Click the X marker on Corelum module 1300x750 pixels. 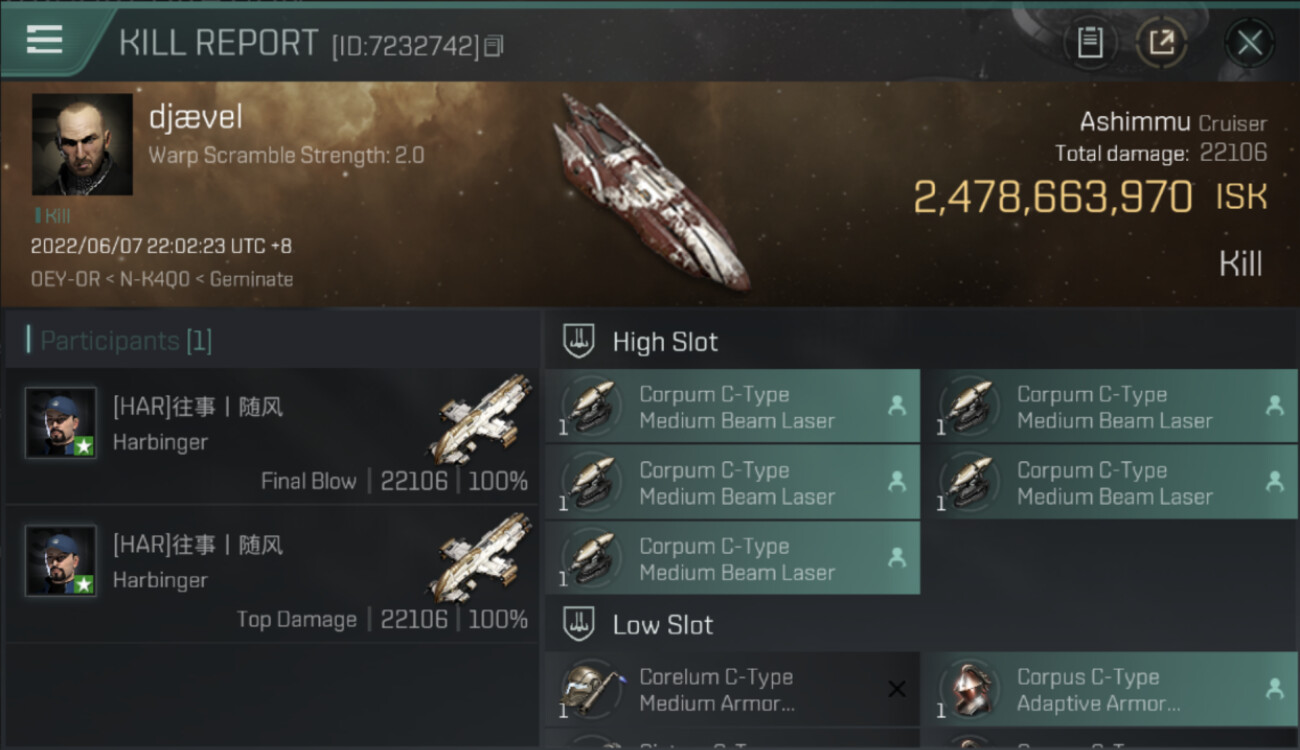[x=897, y=689]
